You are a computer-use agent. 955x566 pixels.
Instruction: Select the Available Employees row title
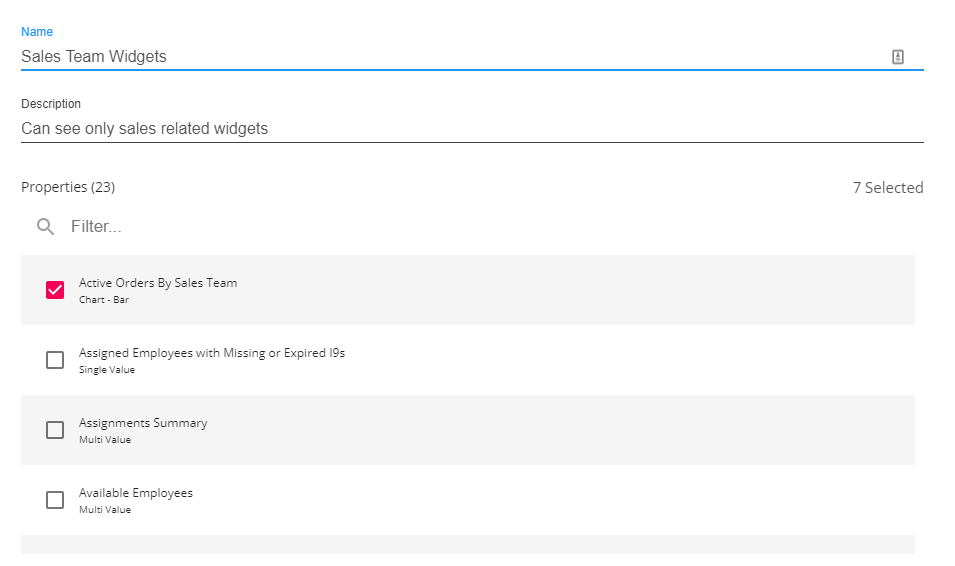136,493
